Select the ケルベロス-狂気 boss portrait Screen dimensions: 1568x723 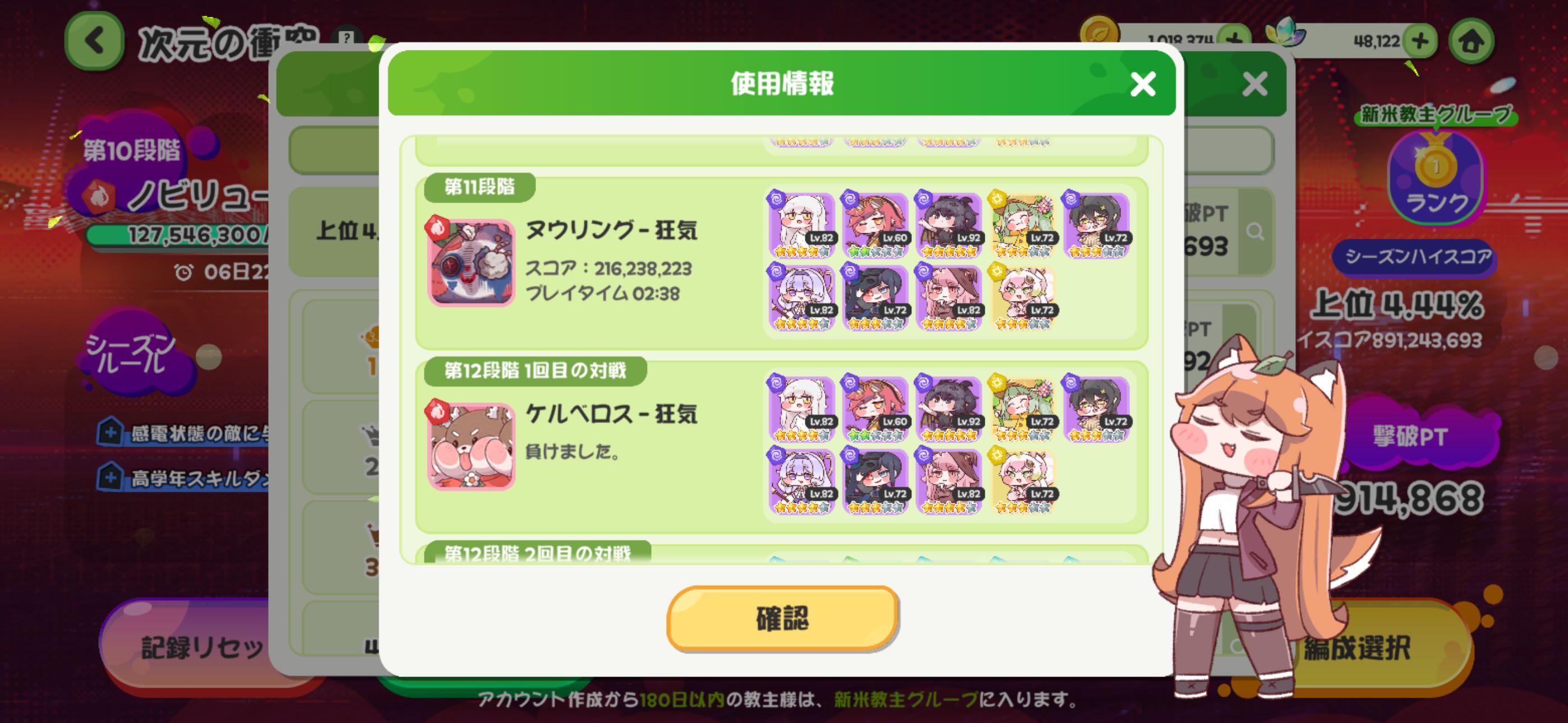(471, 446)
